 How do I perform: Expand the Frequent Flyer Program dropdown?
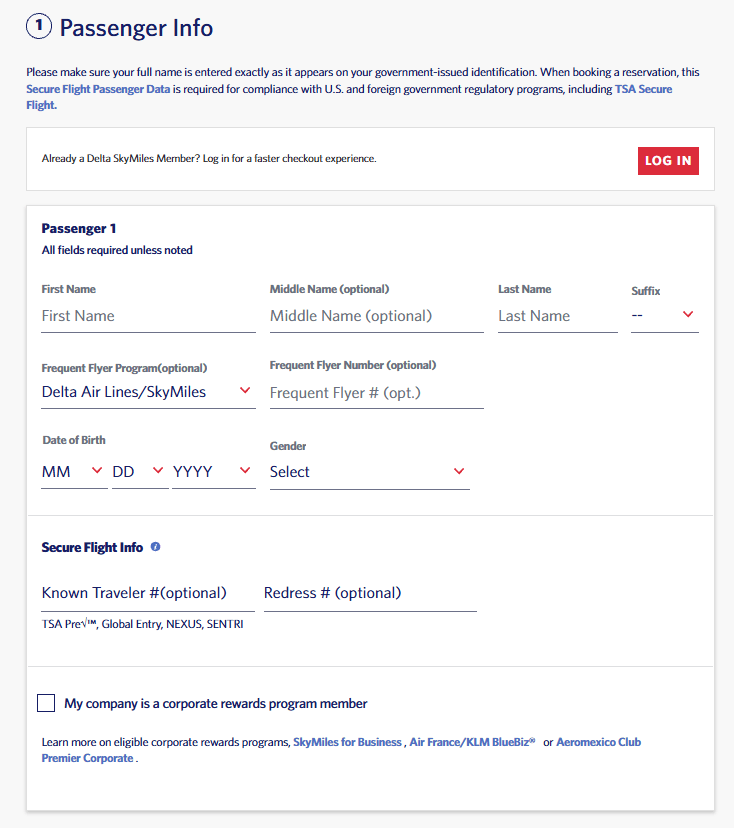(147, 392)
